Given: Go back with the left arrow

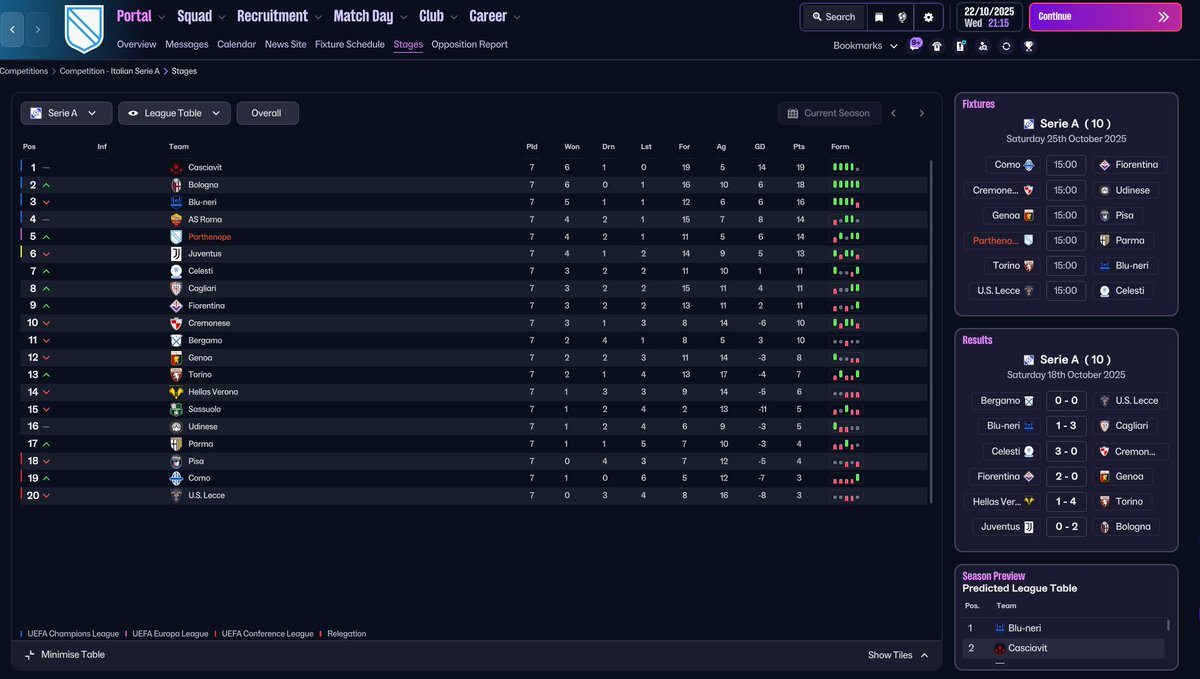Looking at the screenshot, I should point(12,30).
